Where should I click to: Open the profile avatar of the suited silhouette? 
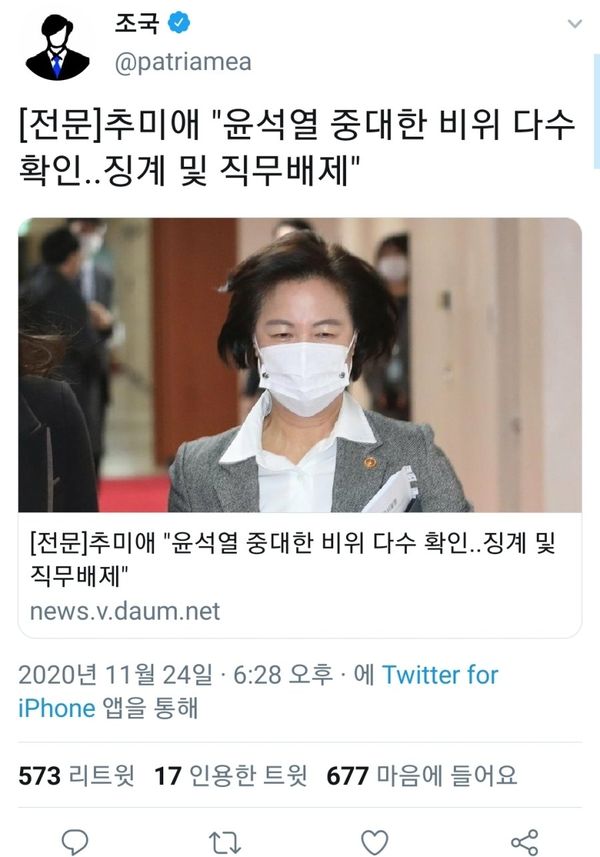point(57,48)
